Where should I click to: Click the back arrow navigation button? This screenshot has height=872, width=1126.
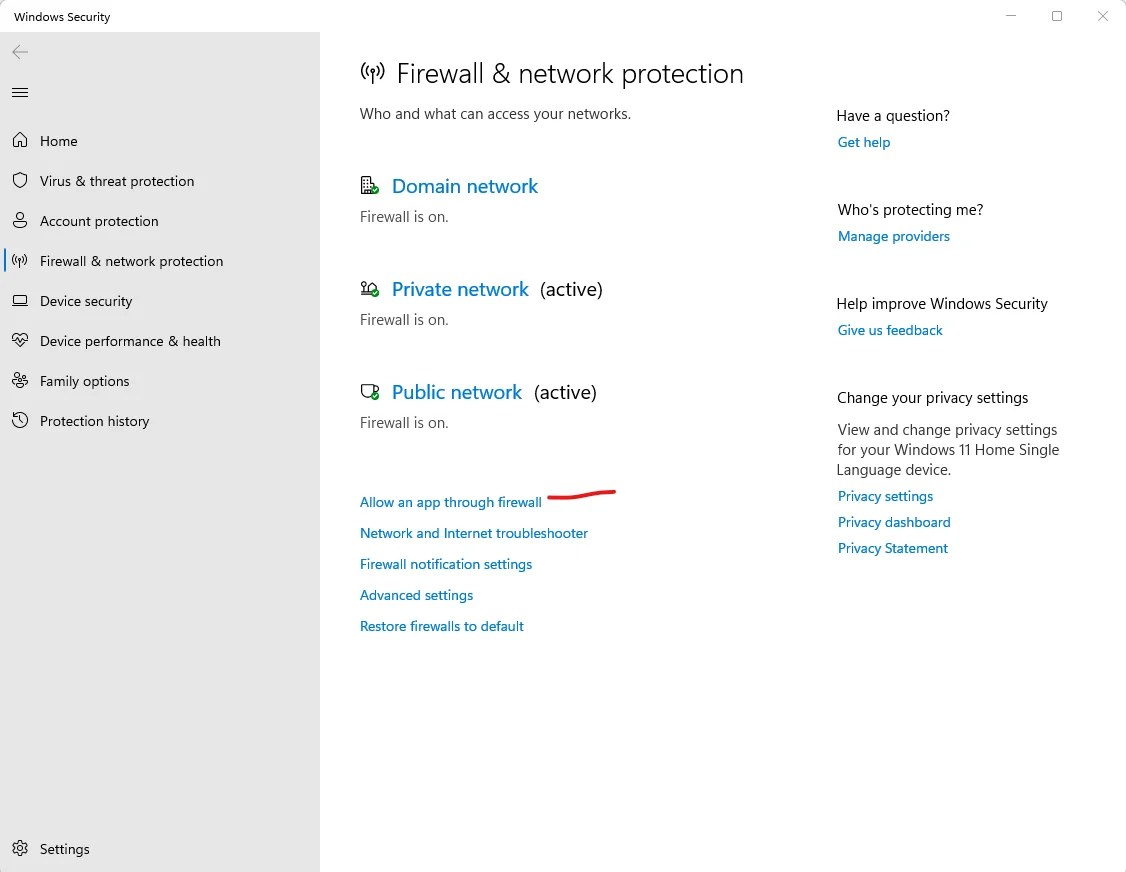20,52
